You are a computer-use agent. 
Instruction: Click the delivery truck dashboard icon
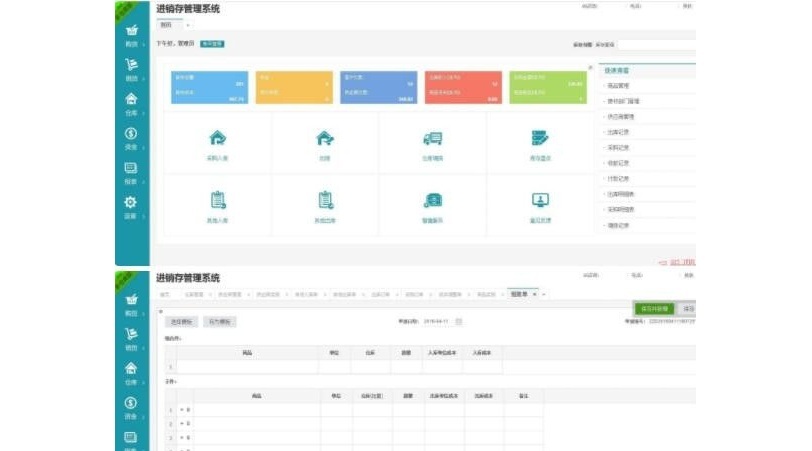coord(432,138)
